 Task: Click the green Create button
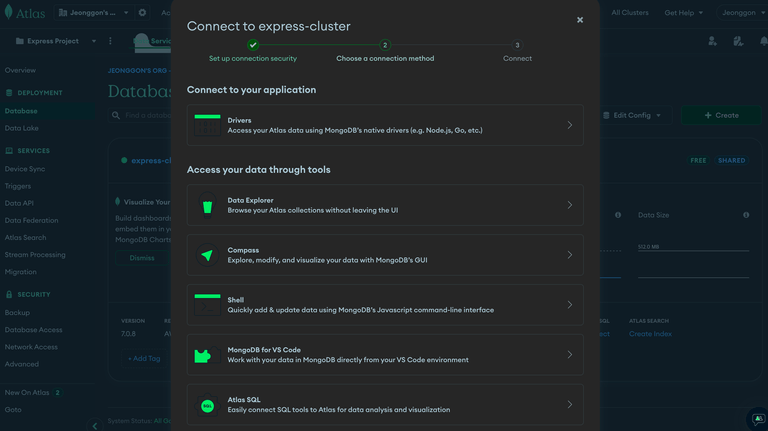tap(721, 116)
